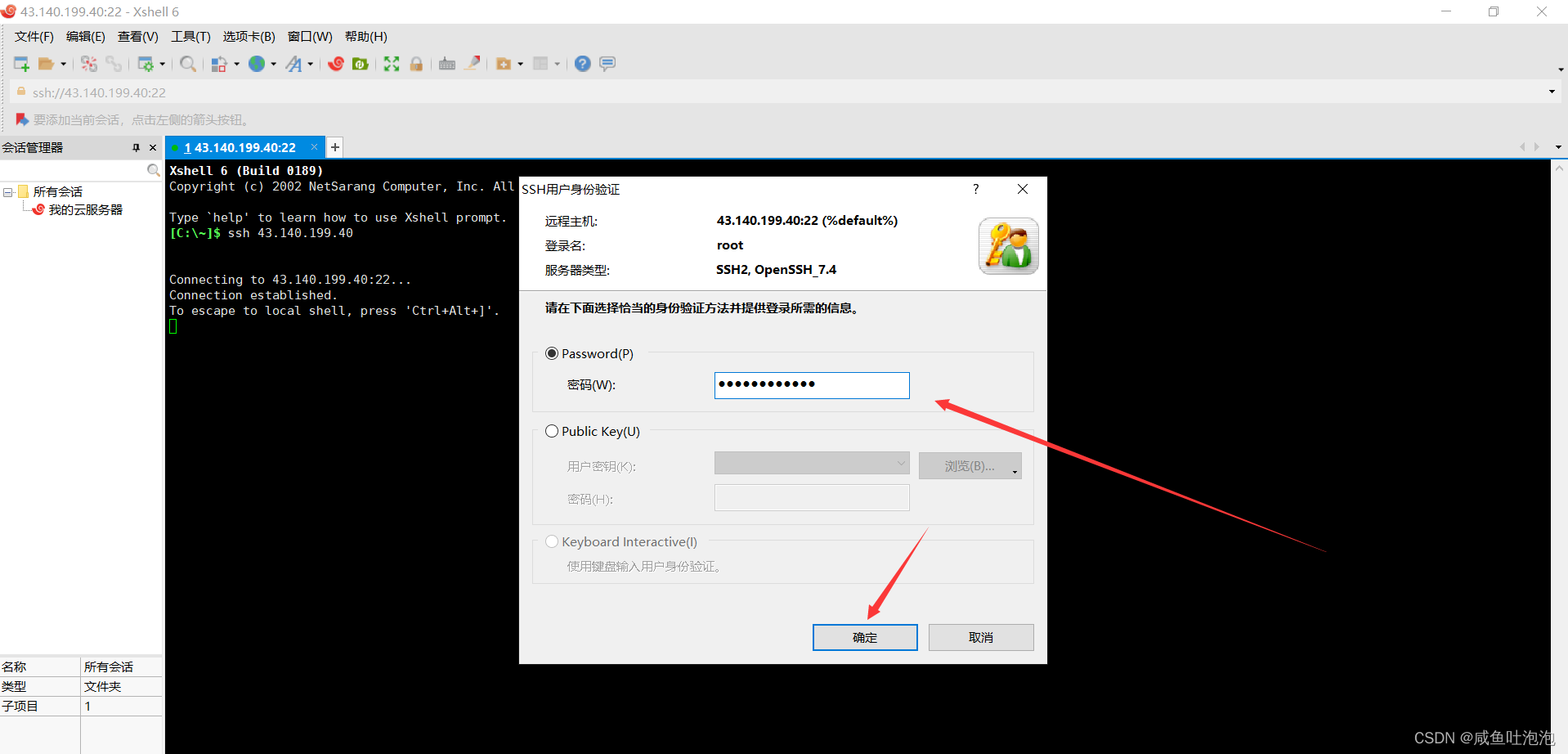Screen dimensions: 1568x754
Task: Expand the layout grid dropdown arrow
Action: pyautogui.click(x=557, y=64)
